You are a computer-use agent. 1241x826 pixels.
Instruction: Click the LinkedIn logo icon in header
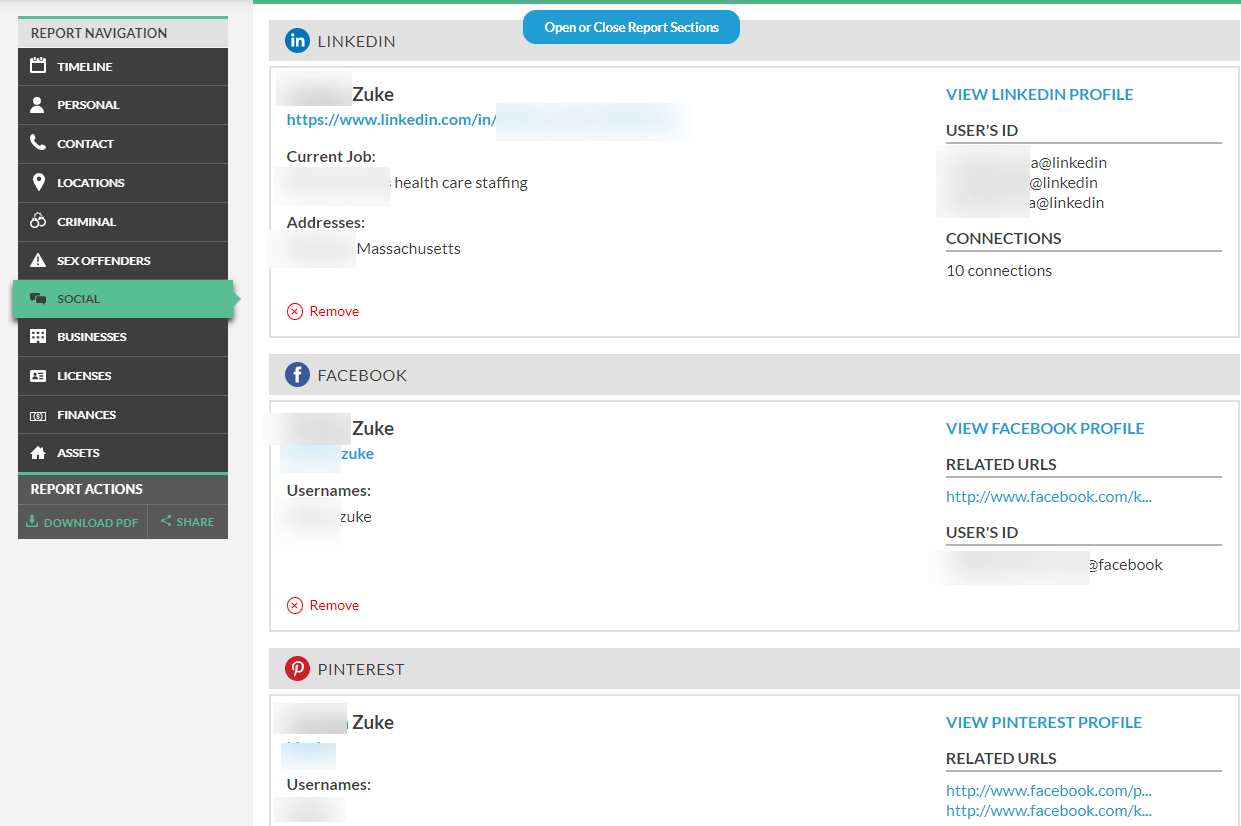[297, 41]
